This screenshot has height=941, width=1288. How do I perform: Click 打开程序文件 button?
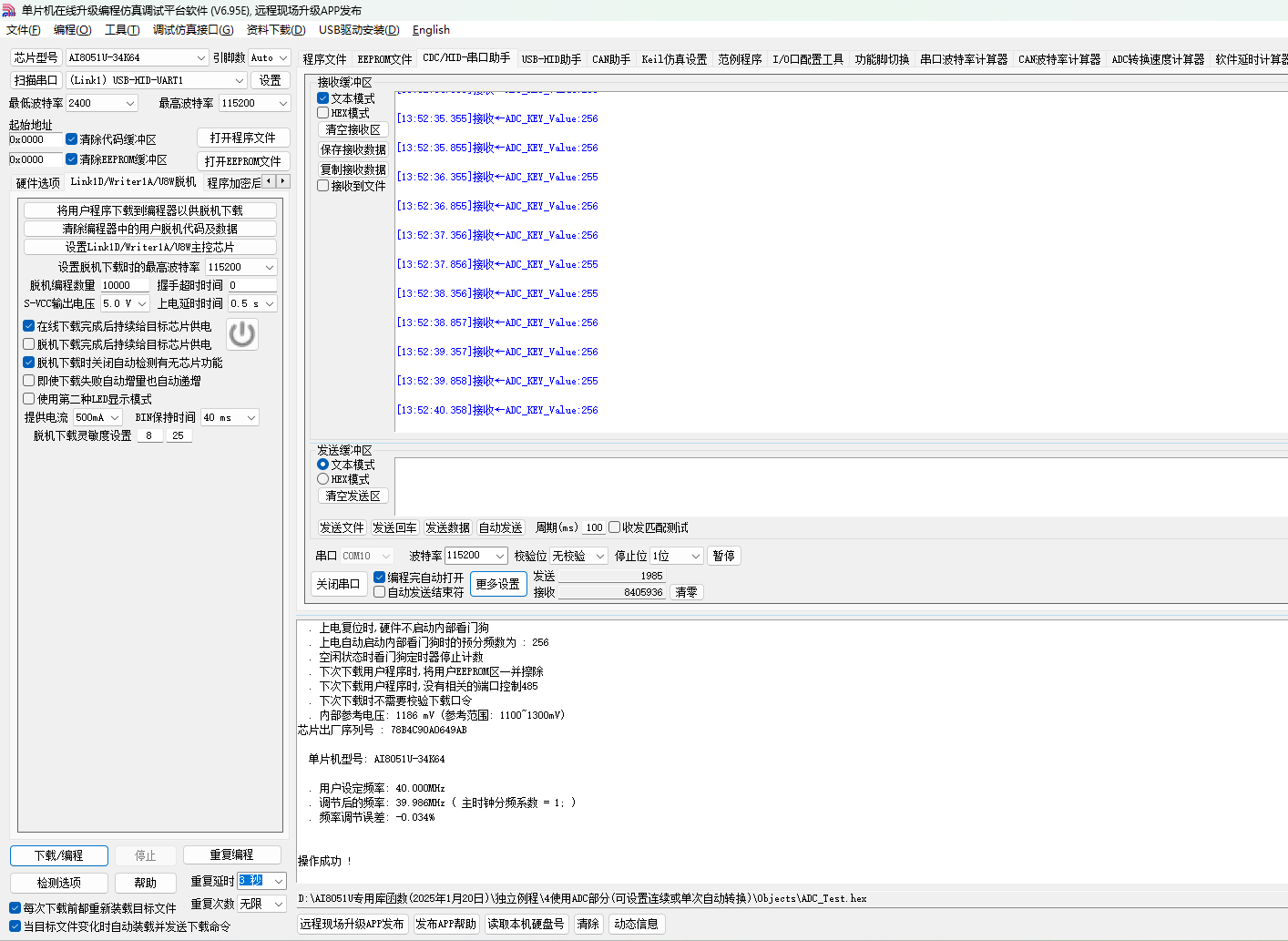tap(243, 138)
